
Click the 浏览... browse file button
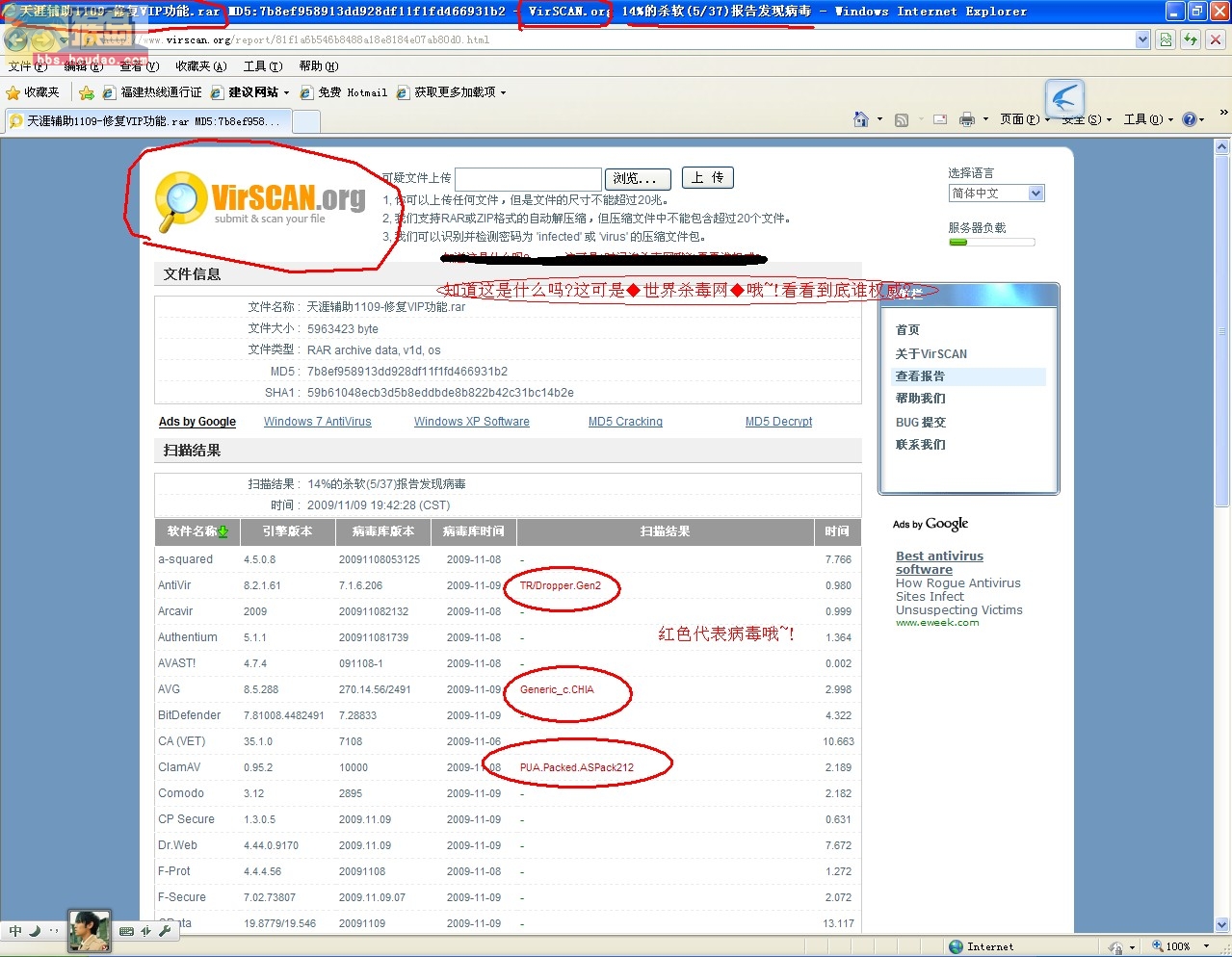pos(636,178)
